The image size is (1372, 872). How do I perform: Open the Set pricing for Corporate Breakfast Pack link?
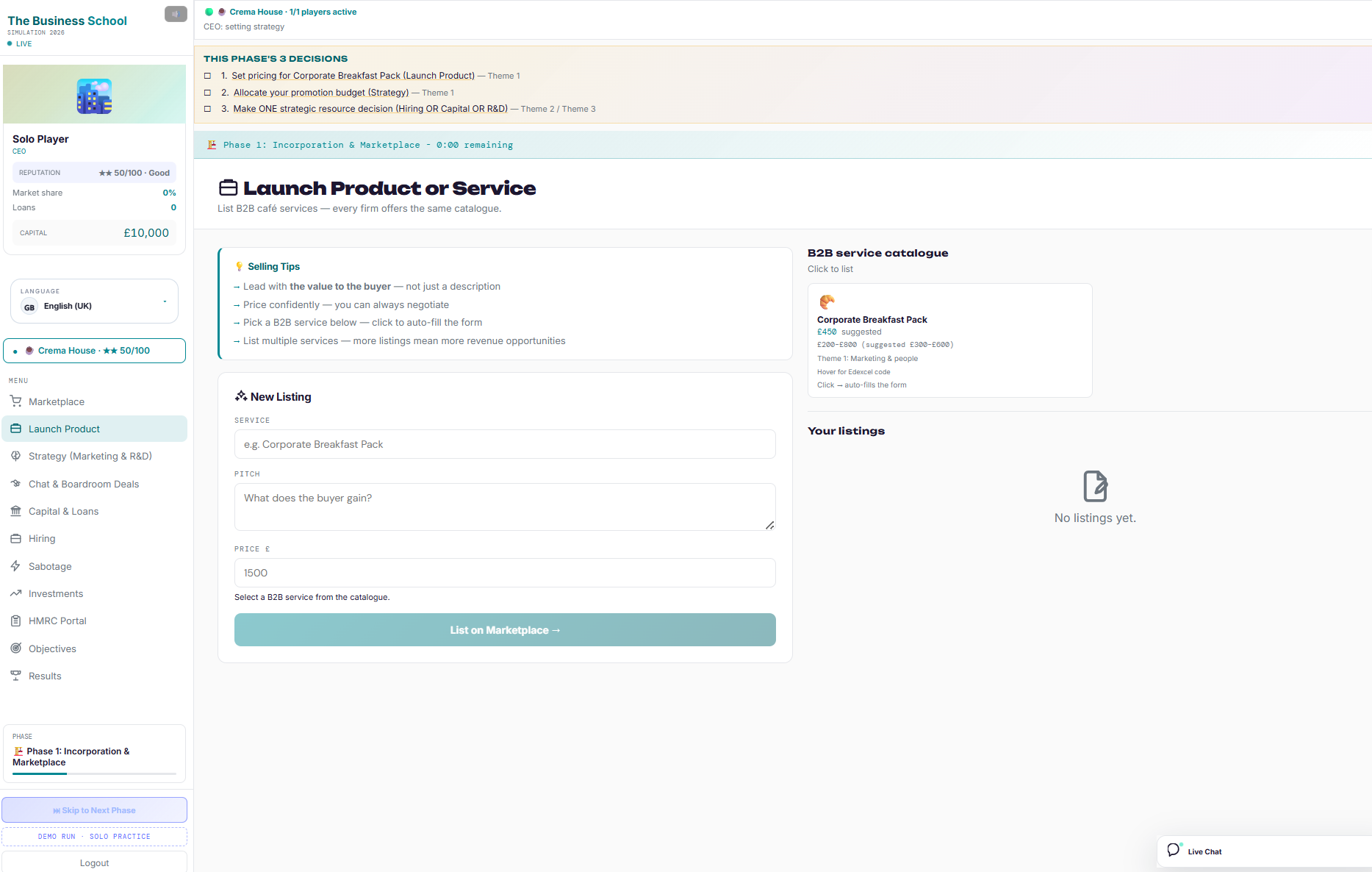click(x=353, y=76)
